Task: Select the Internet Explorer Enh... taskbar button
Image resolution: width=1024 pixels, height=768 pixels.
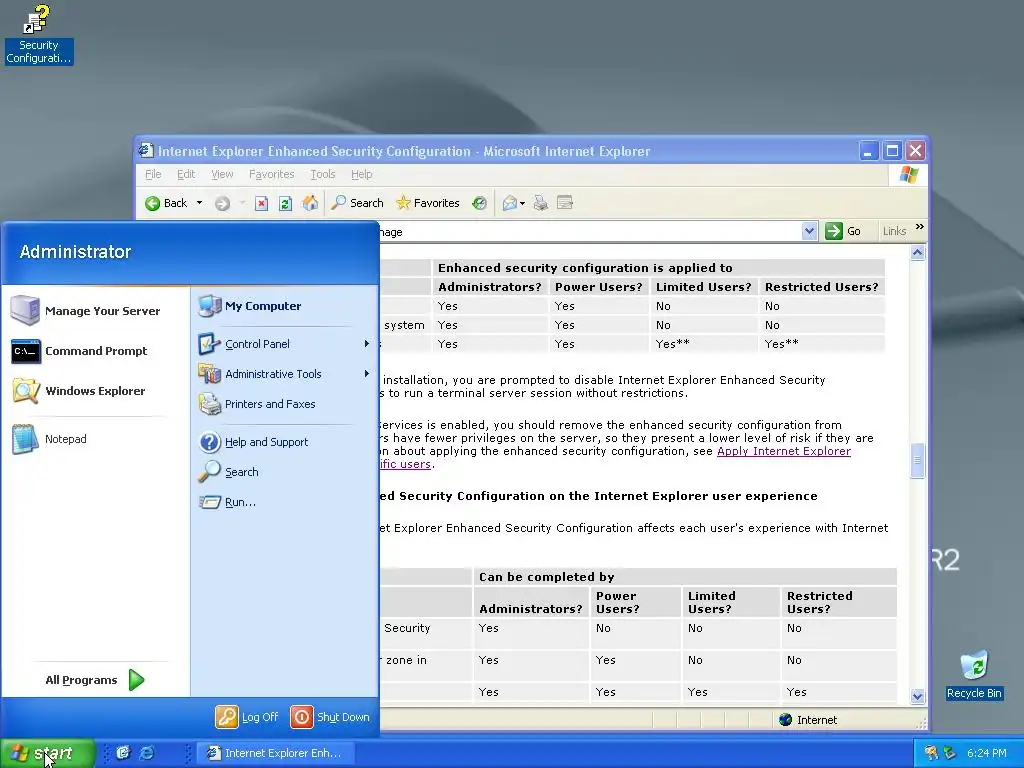Action: point(274,753)
